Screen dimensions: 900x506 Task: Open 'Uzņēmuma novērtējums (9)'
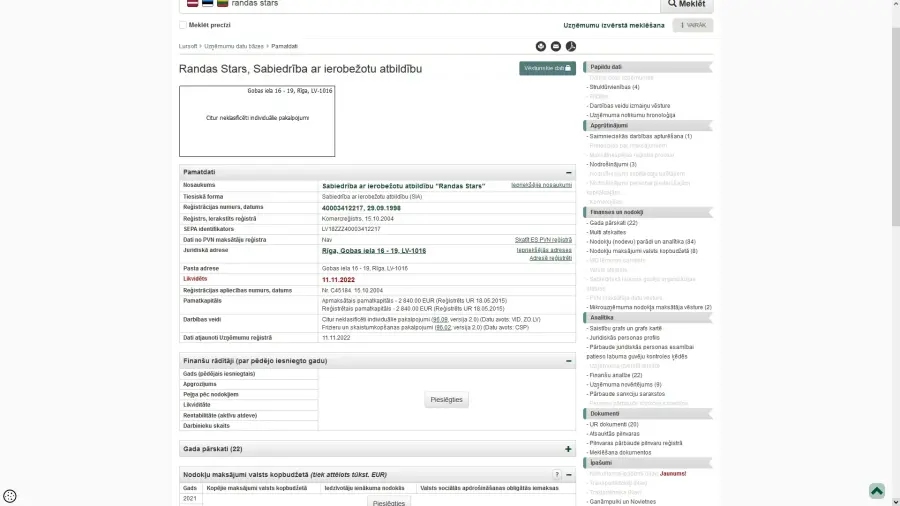(x=624, y=385)
